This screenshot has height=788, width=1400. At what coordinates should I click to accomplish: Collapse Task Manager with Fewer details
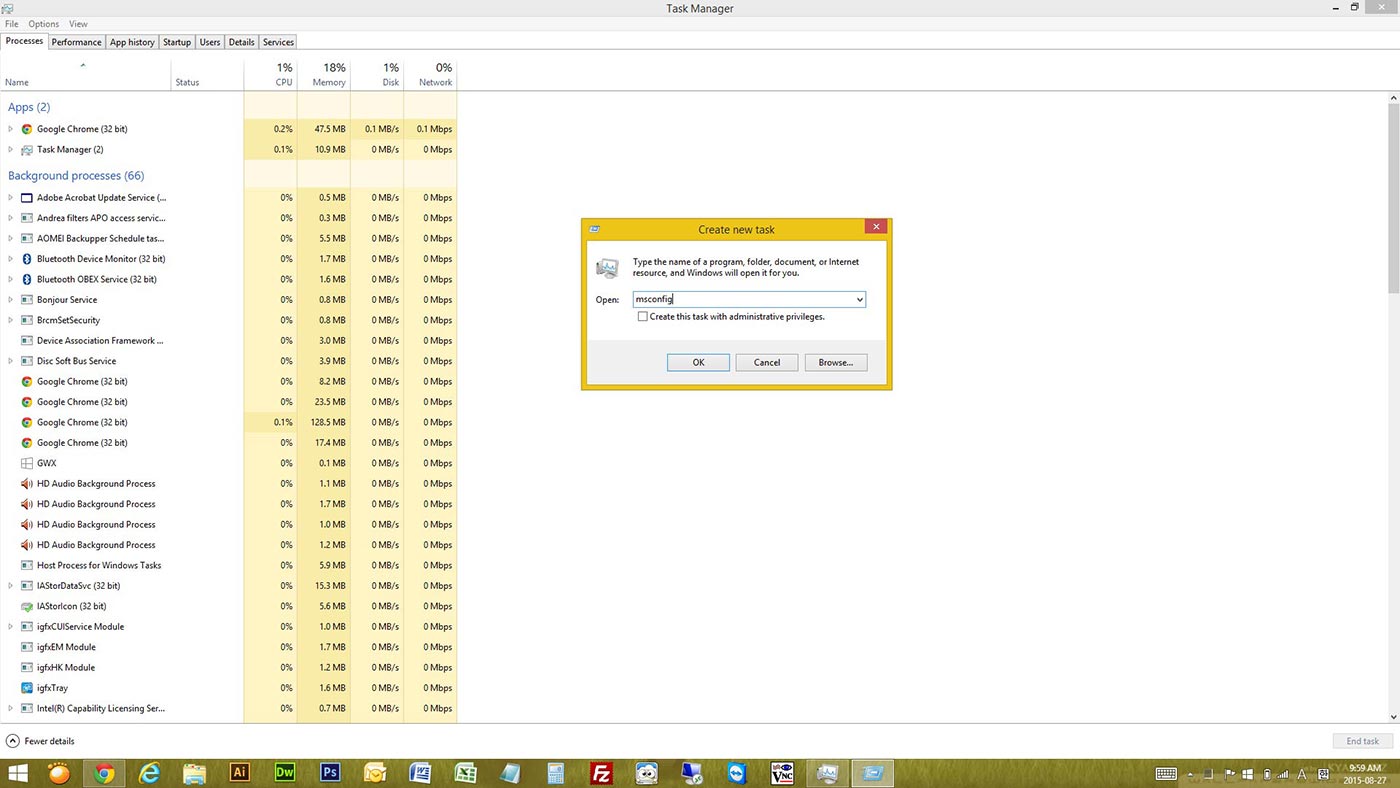(40, 741)
